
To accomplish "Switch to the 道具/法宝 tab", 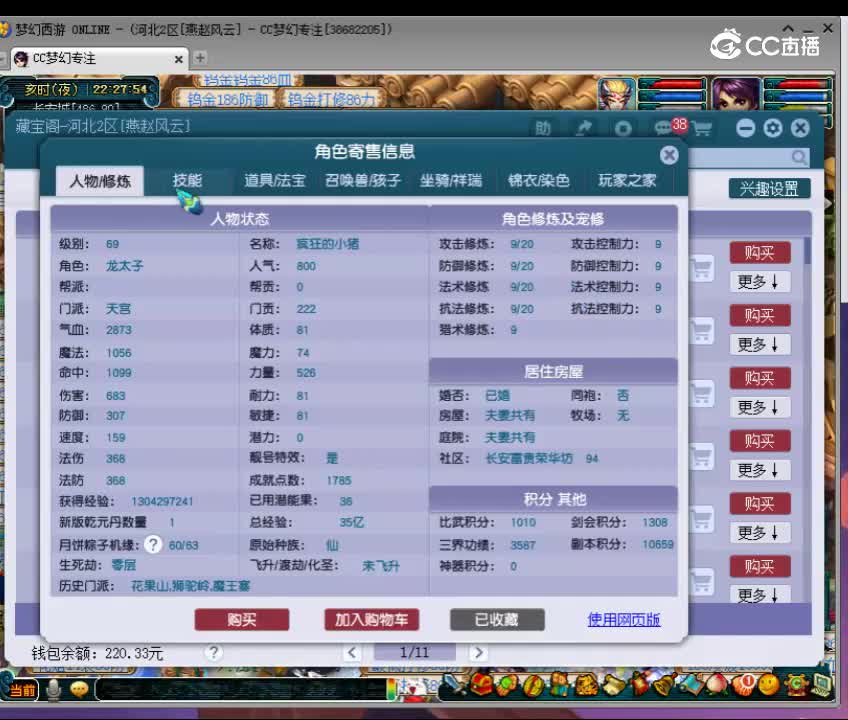I will tap(275, 180).
